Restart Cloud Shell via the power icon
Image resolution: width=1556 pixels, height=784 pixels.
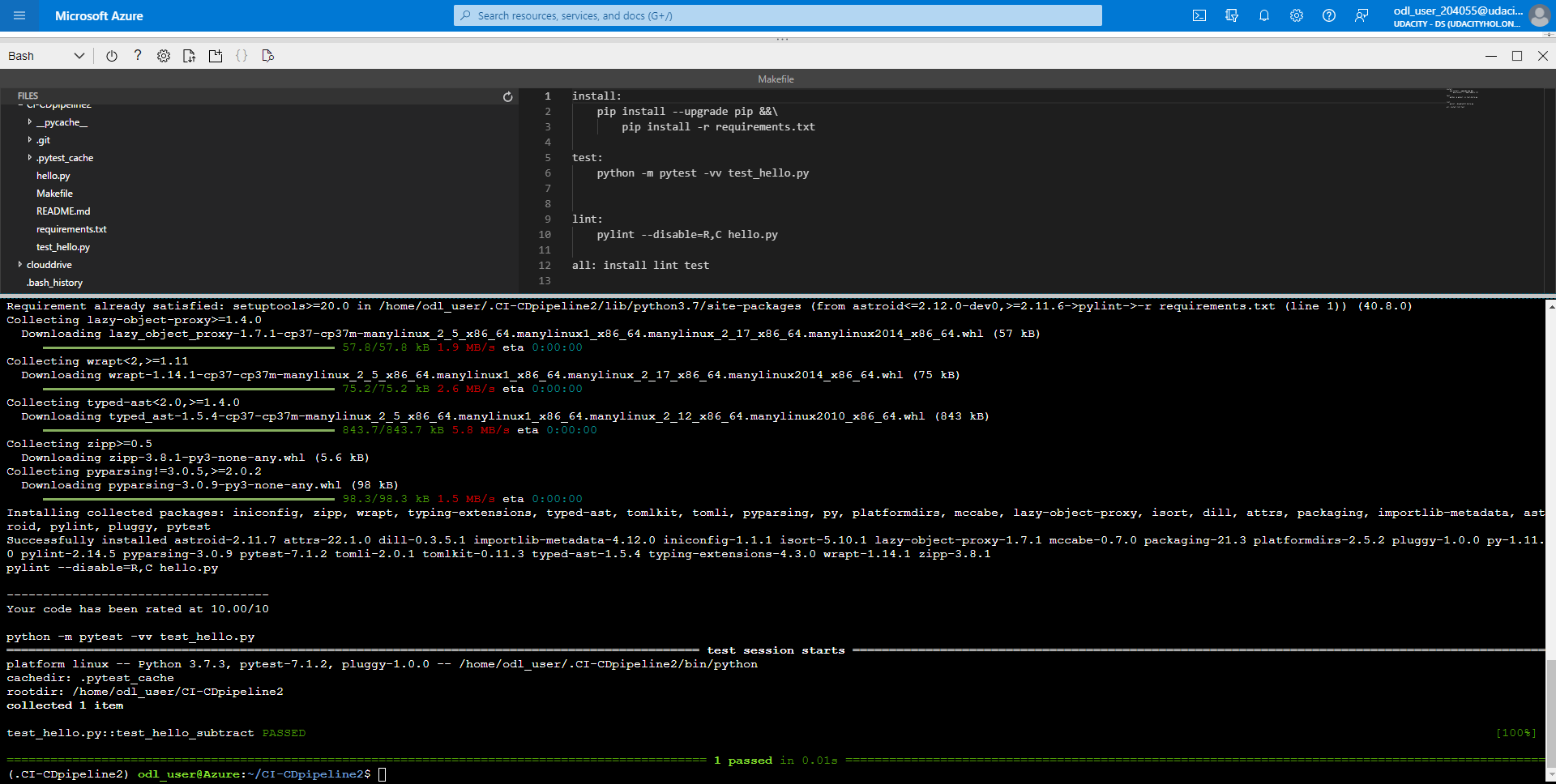111,55
